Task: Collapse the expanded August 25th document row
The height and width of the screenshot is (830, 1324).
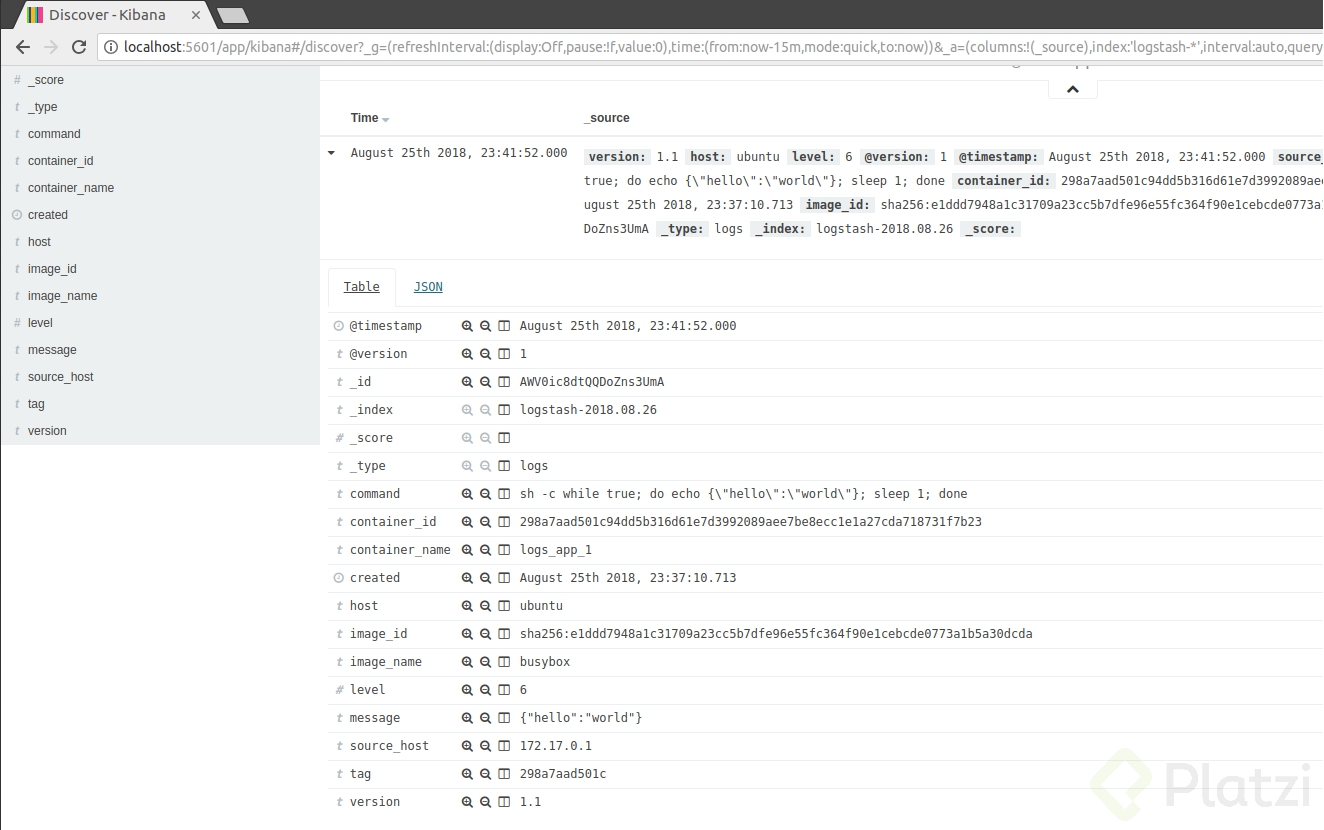Action: tap(332, 154)
